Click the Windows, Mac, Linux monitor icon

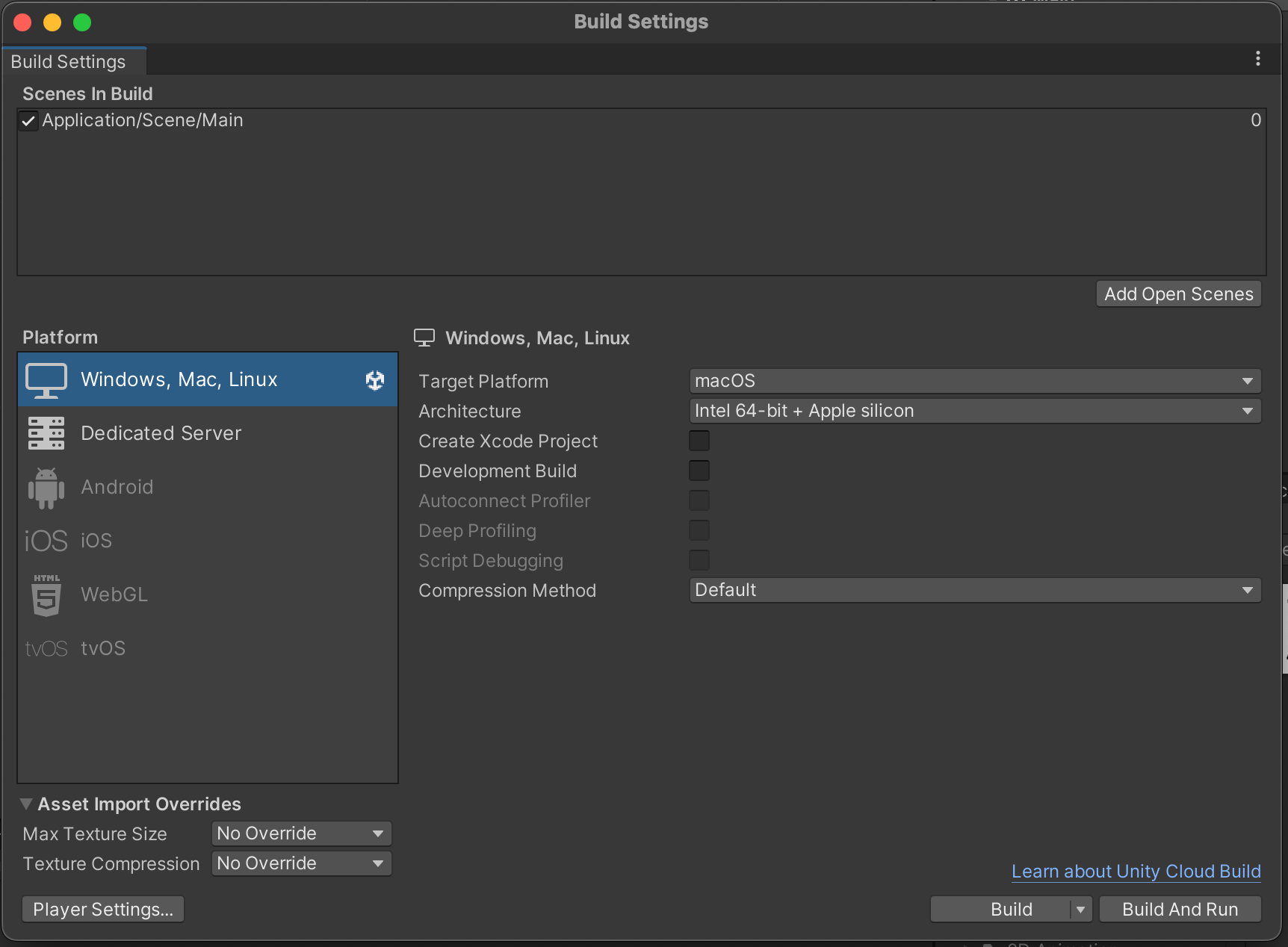[46, 380]
